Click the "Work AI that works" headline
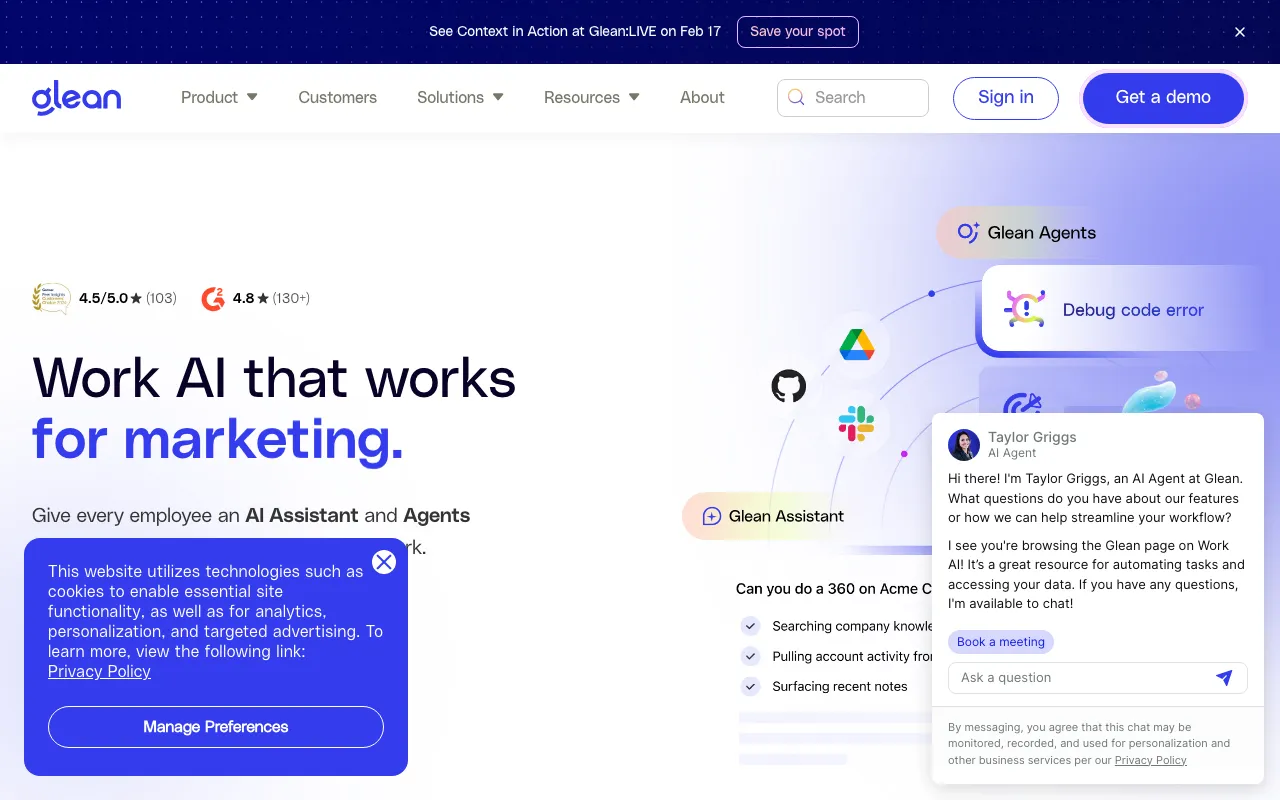 274,378
